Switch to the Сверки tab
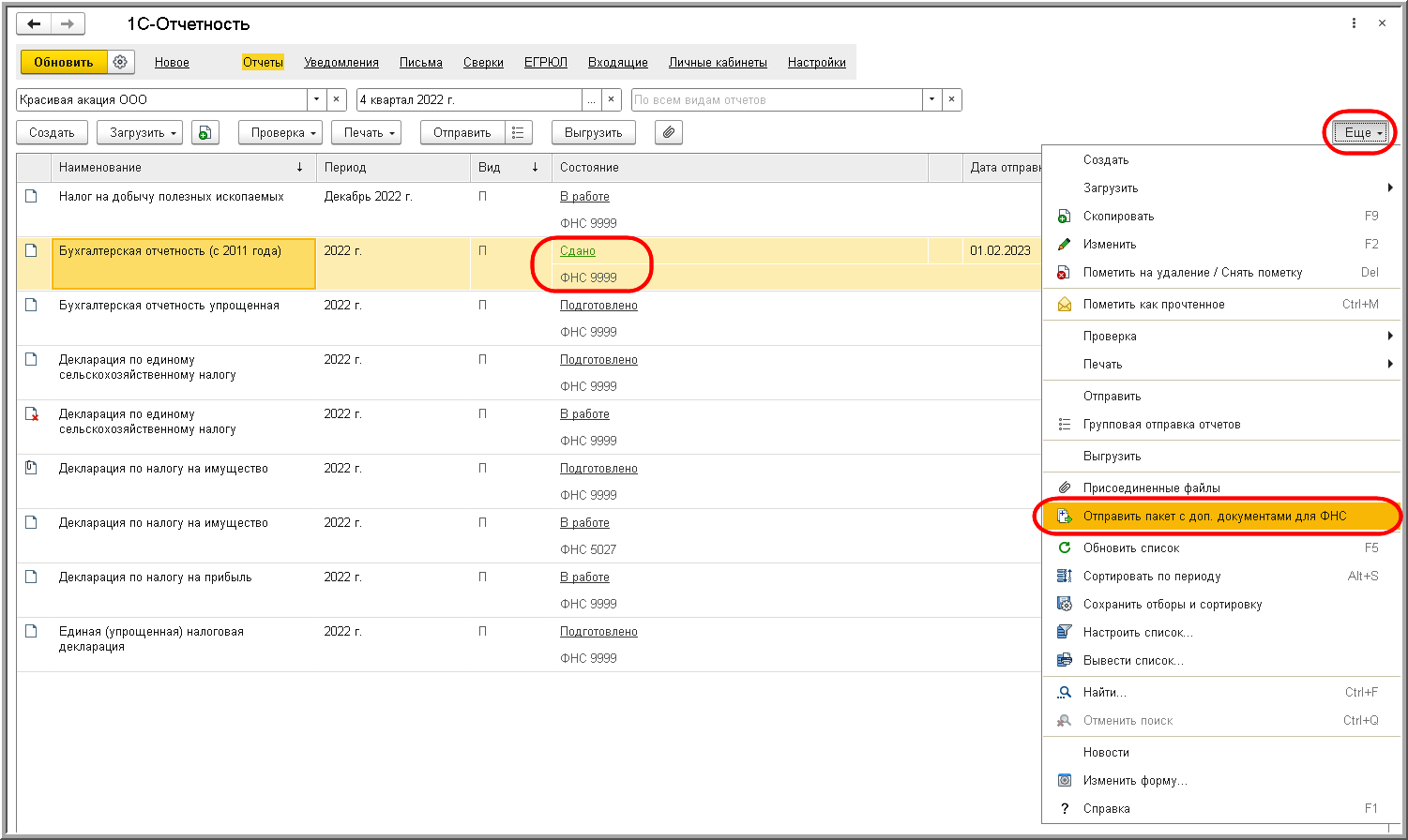 pyautogui.click(x=483, y=63)
